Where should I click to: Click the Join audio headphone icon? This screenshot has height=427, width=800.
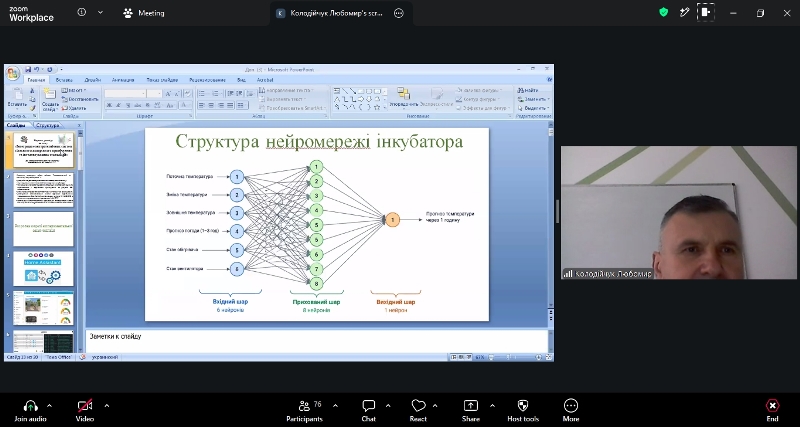pyautogui.click(x=31, y=406)
